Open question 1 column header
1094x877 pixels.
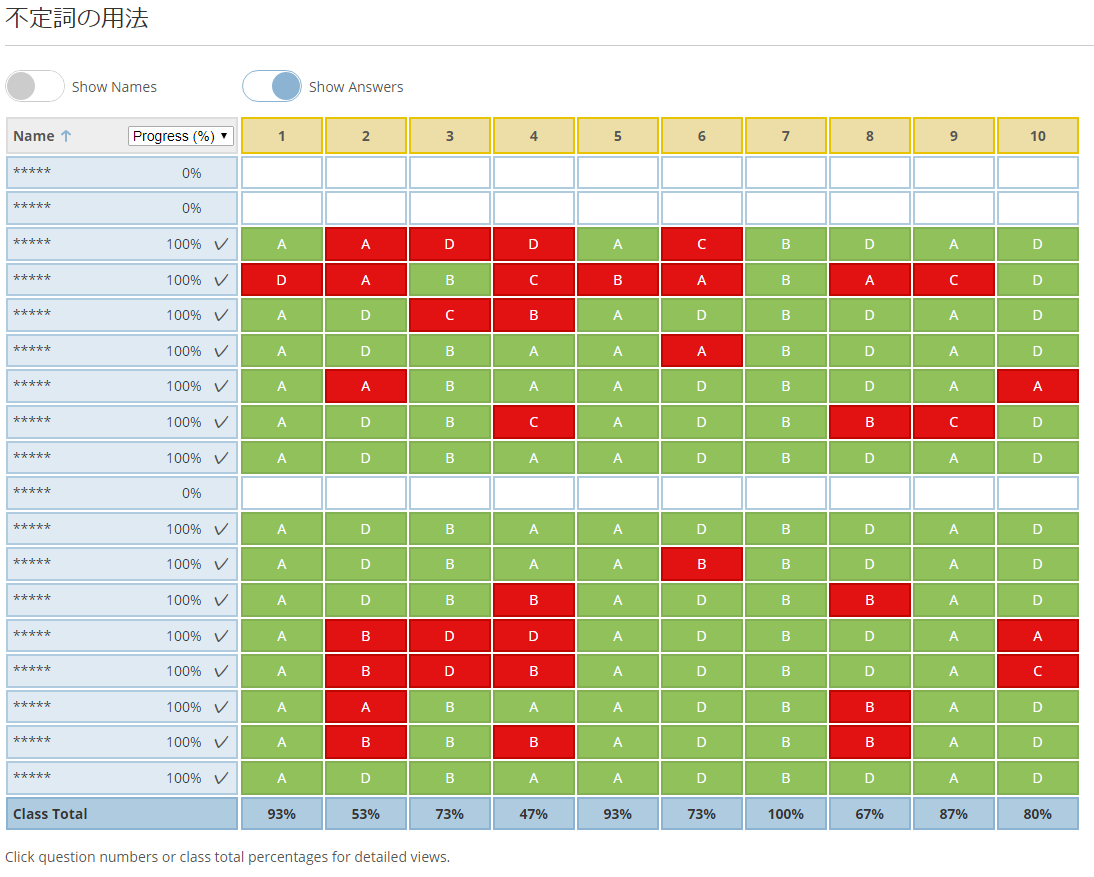point(282,136)
